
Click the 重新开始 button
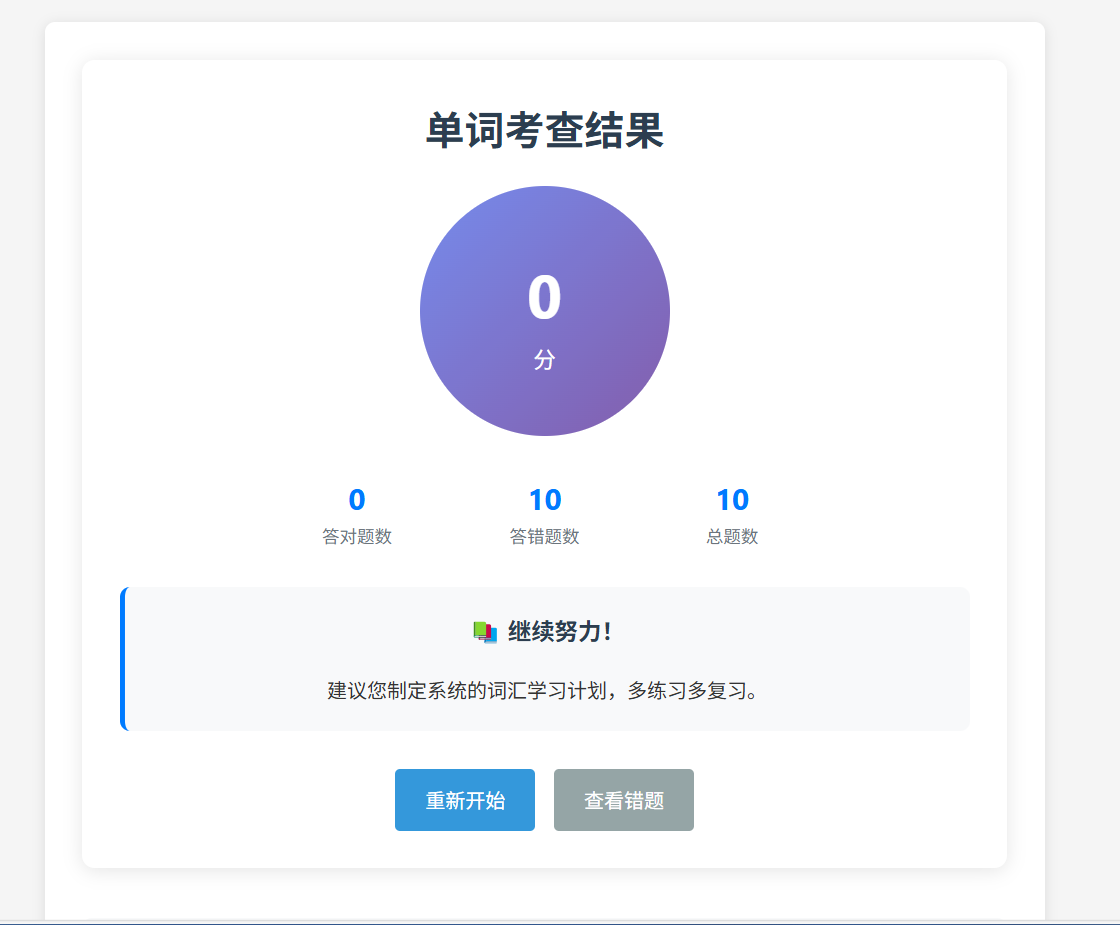tap(465, 800)
